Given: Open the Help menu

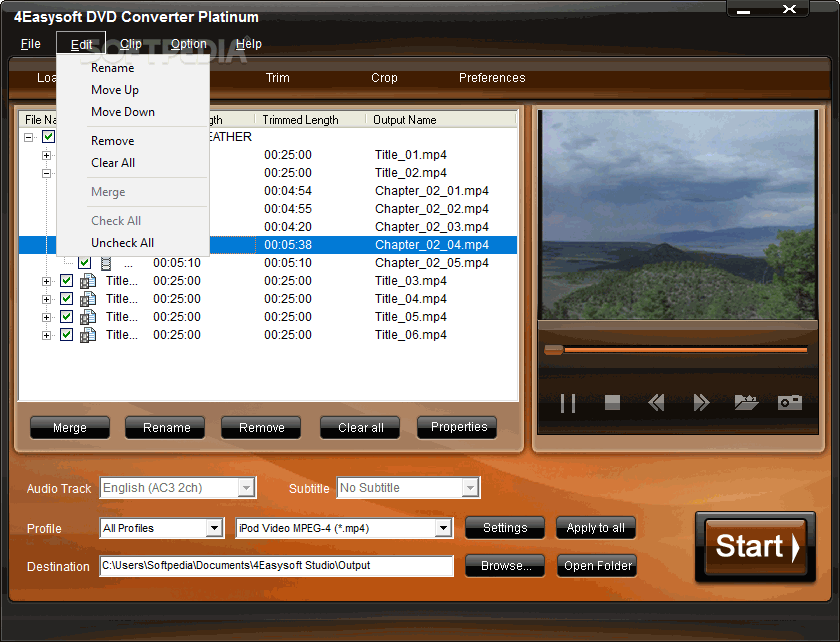Looking at the screenshot, I should coord(249,44).
